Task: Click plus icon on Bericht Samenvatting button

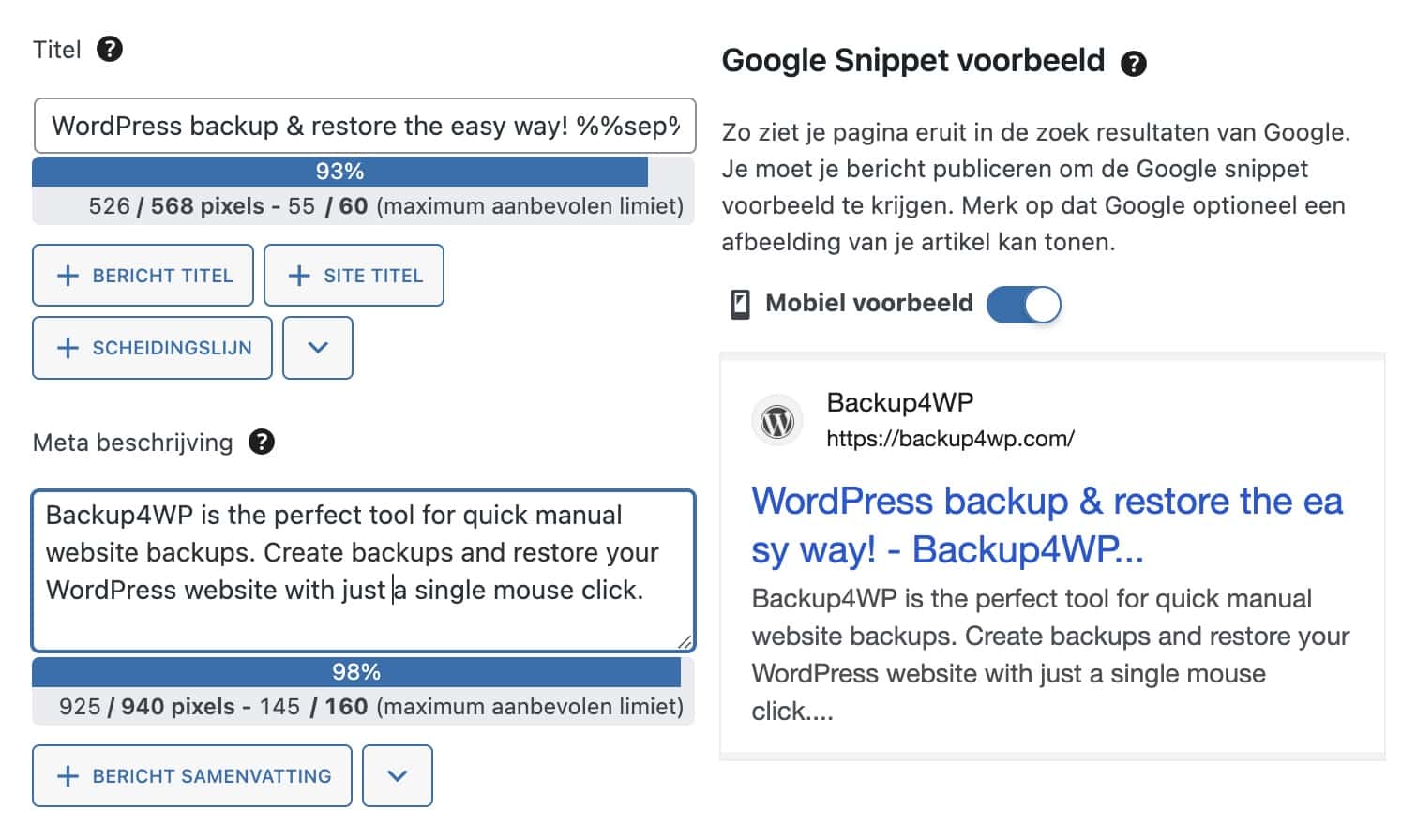Action: [x=68, y=776]
